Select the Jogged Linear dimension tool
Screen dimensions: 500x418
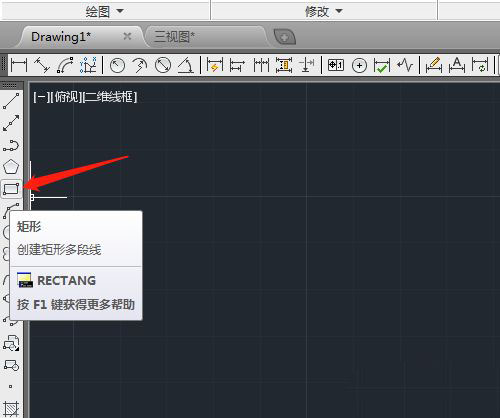(x=405, y=65)
